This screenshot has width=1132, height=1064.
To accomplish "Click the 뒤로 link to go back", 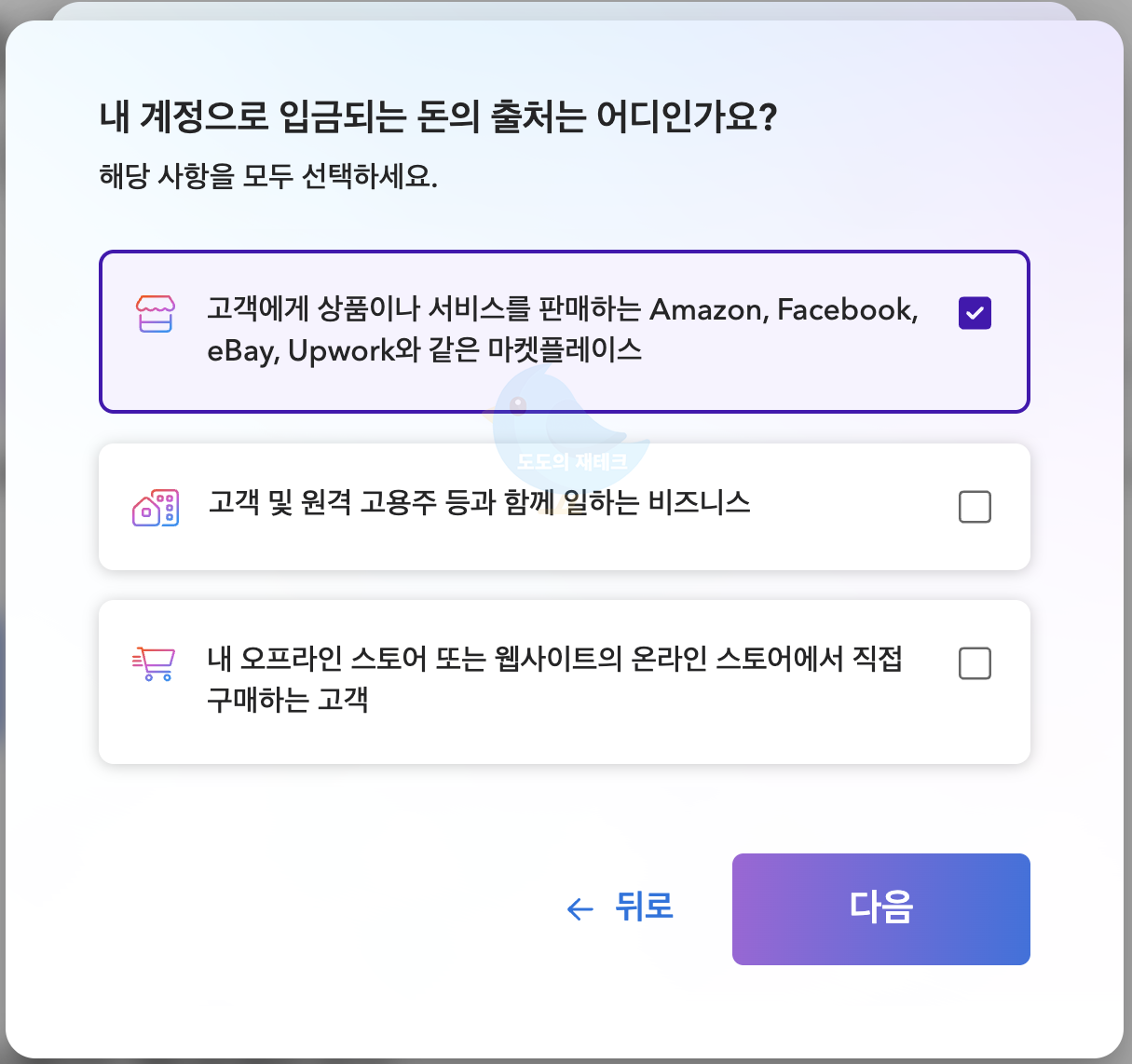I will 643,908.
